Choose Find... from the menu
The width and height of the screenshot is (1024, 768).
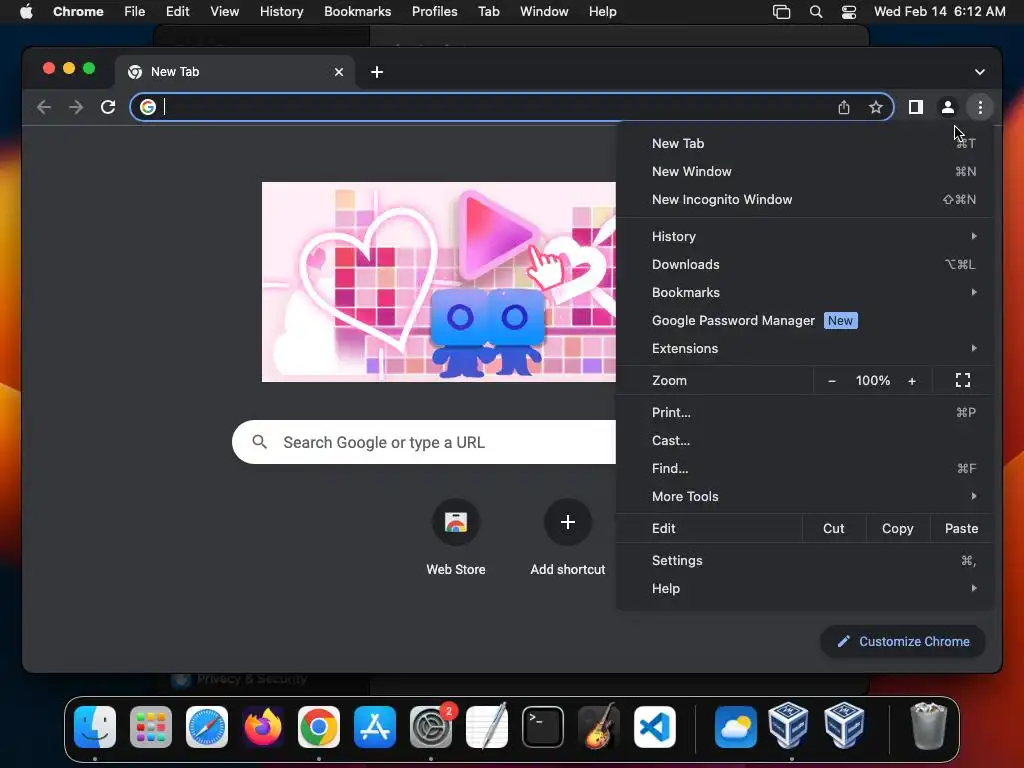coord(805,469)
